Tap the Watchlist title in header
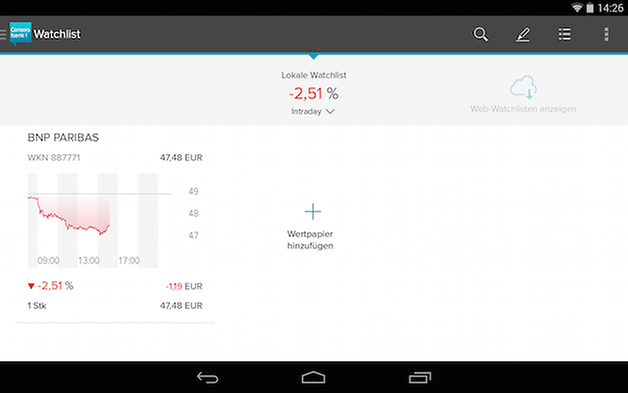 57,34
